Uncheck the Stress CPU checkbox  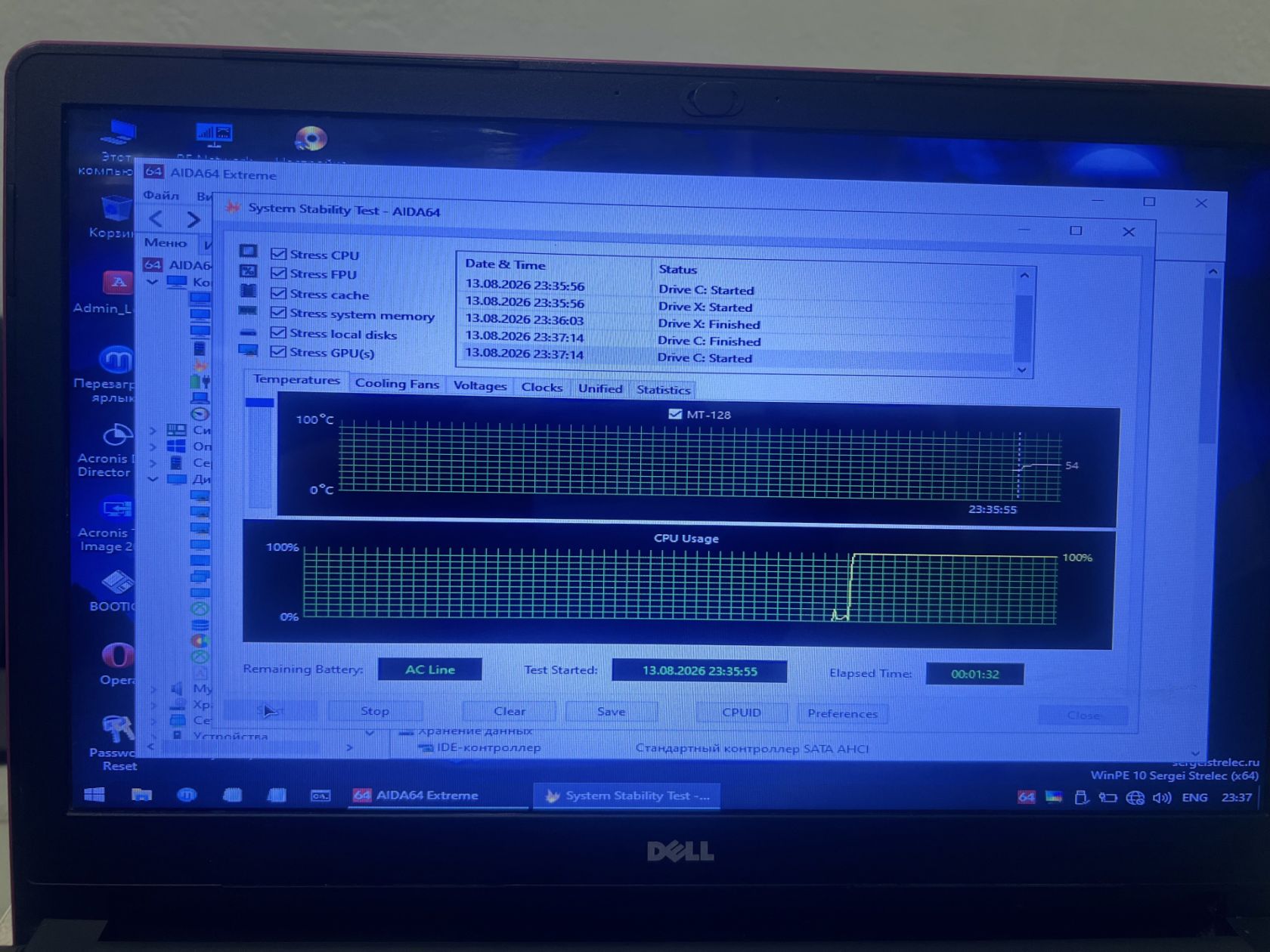278,254
